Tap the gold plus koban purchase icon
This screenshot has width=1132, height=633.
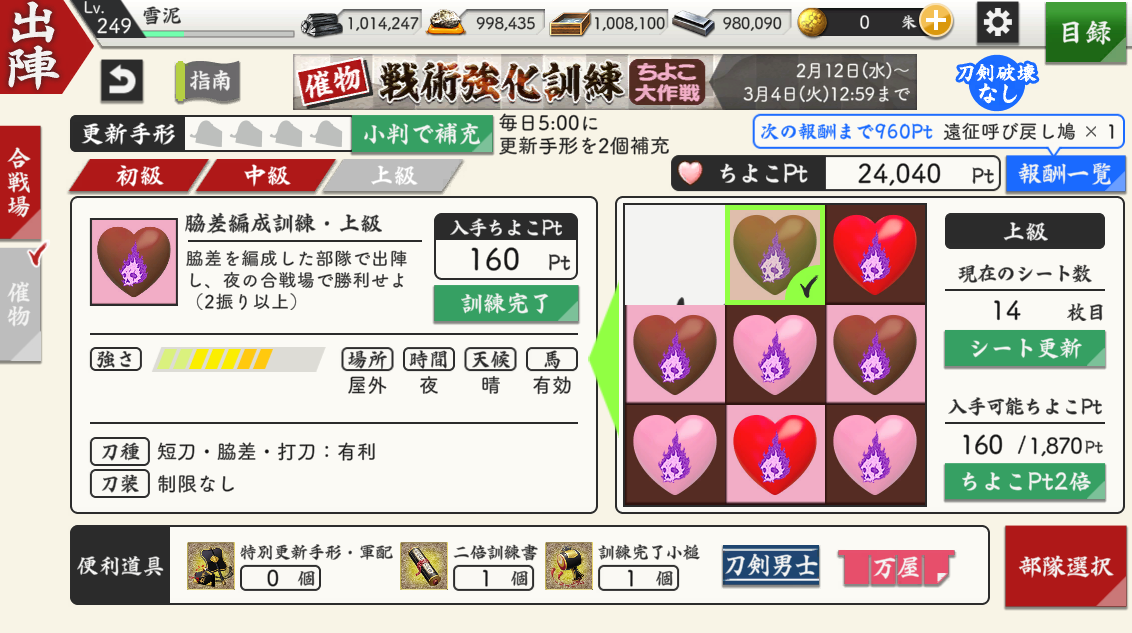point(936,22)
